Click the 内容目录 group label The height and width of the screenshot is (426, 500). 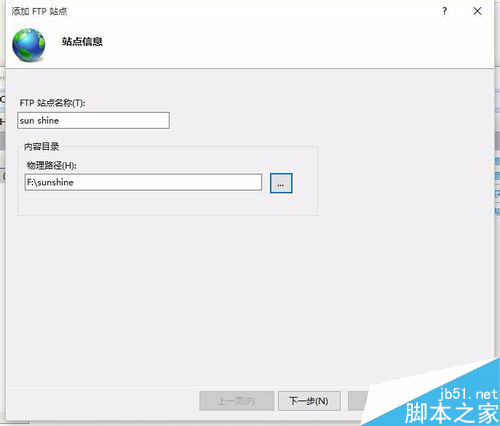pyautogui.click(x=42, y=146)
